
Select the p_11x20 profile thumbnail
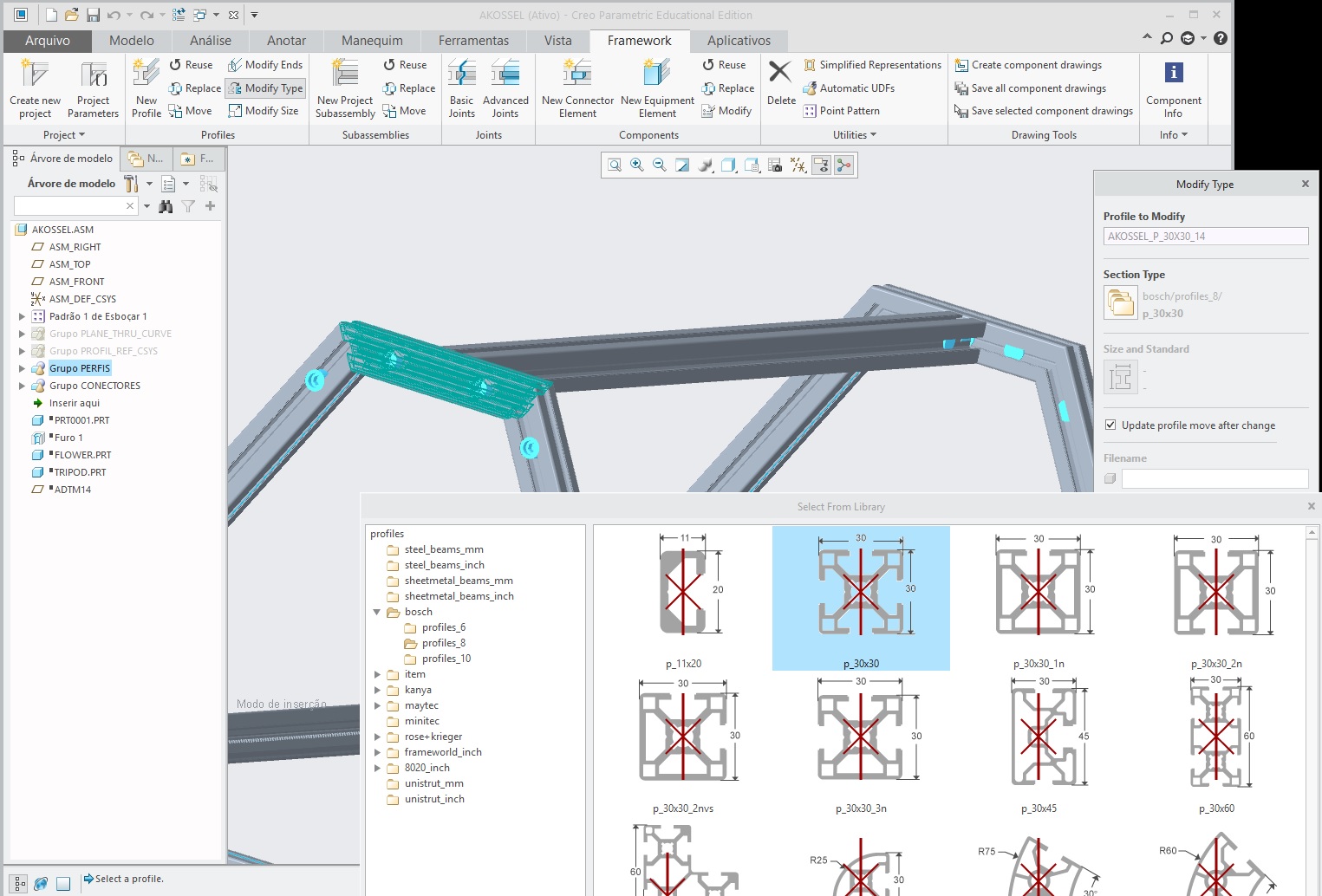tap(683, 599)
